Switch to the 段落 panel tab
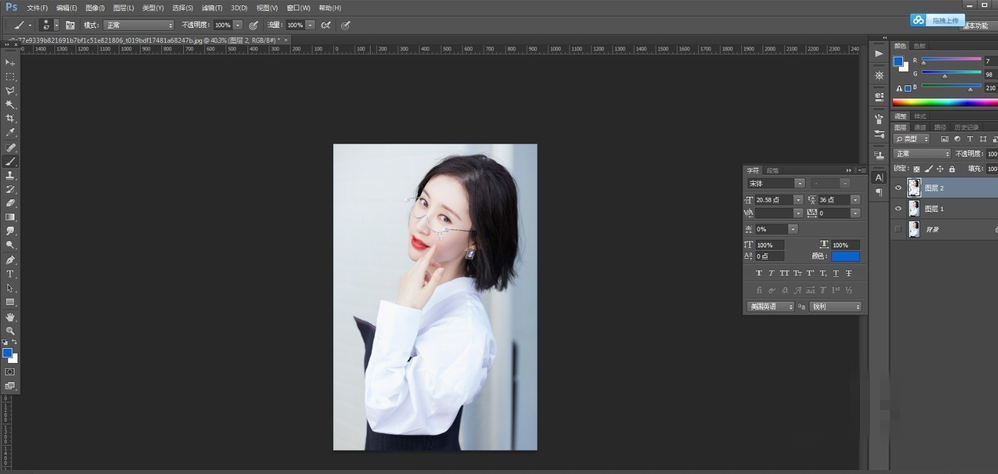The width and height of the screenshot is (998, 474). pos(772,171)
